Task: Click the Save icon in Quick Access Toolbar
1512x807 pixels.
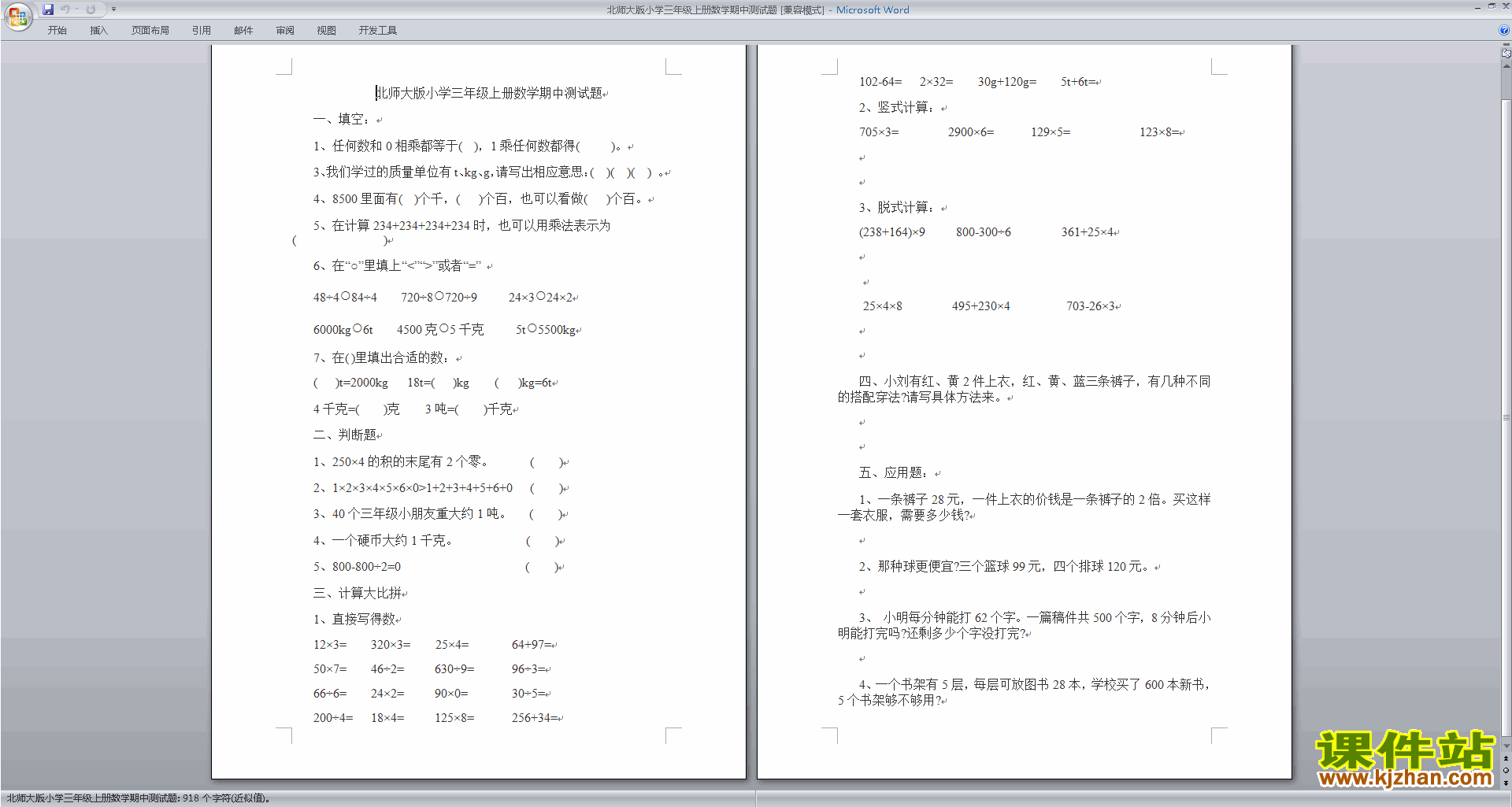Action: coord(48,9)
